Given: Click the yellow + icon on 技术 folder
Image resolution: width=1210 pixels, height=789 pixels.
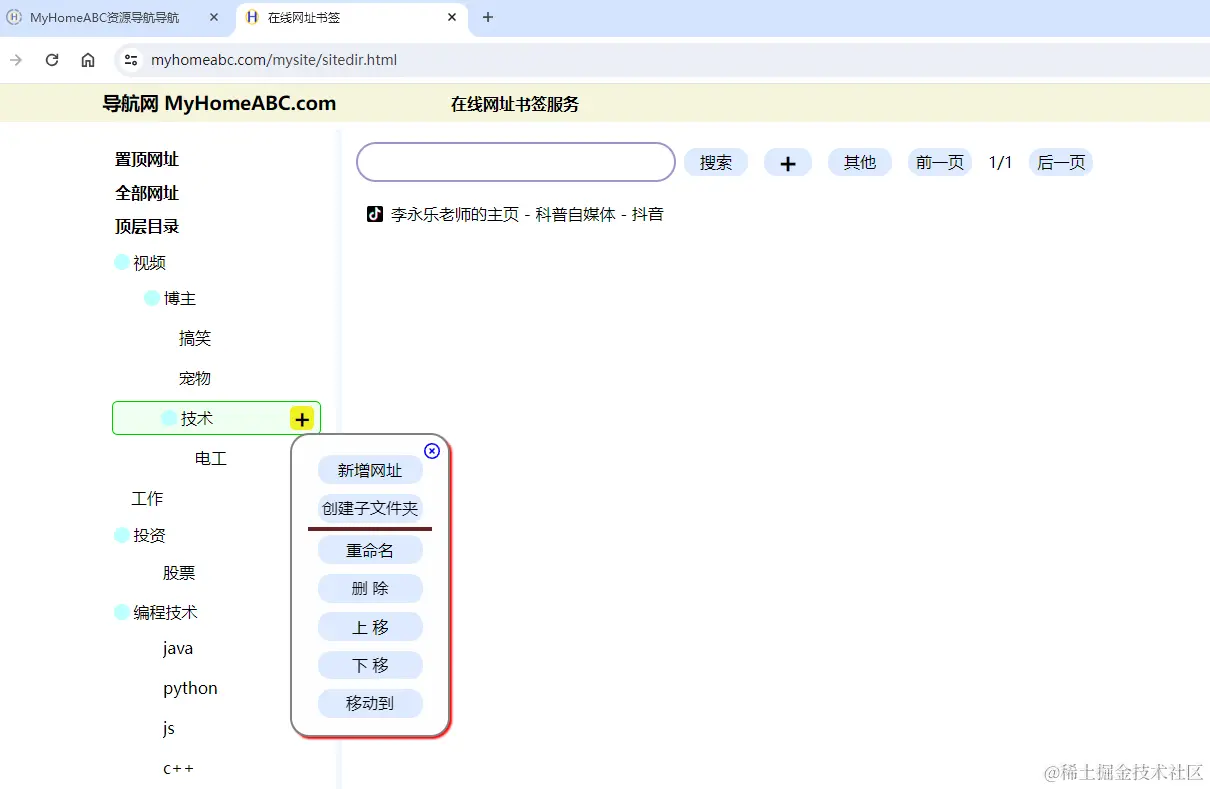Looking at the screenshot, I should pos(301,418).
